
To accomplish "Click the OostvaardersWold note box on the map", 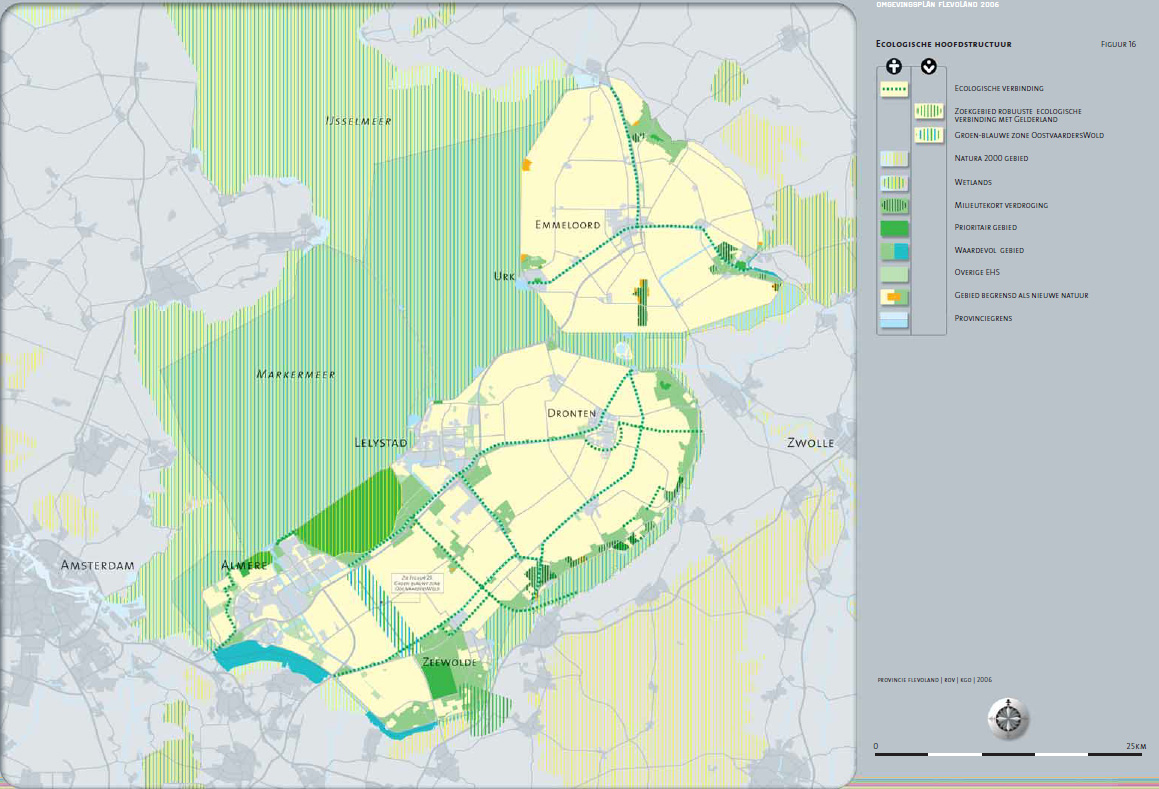I will (418, 584).
